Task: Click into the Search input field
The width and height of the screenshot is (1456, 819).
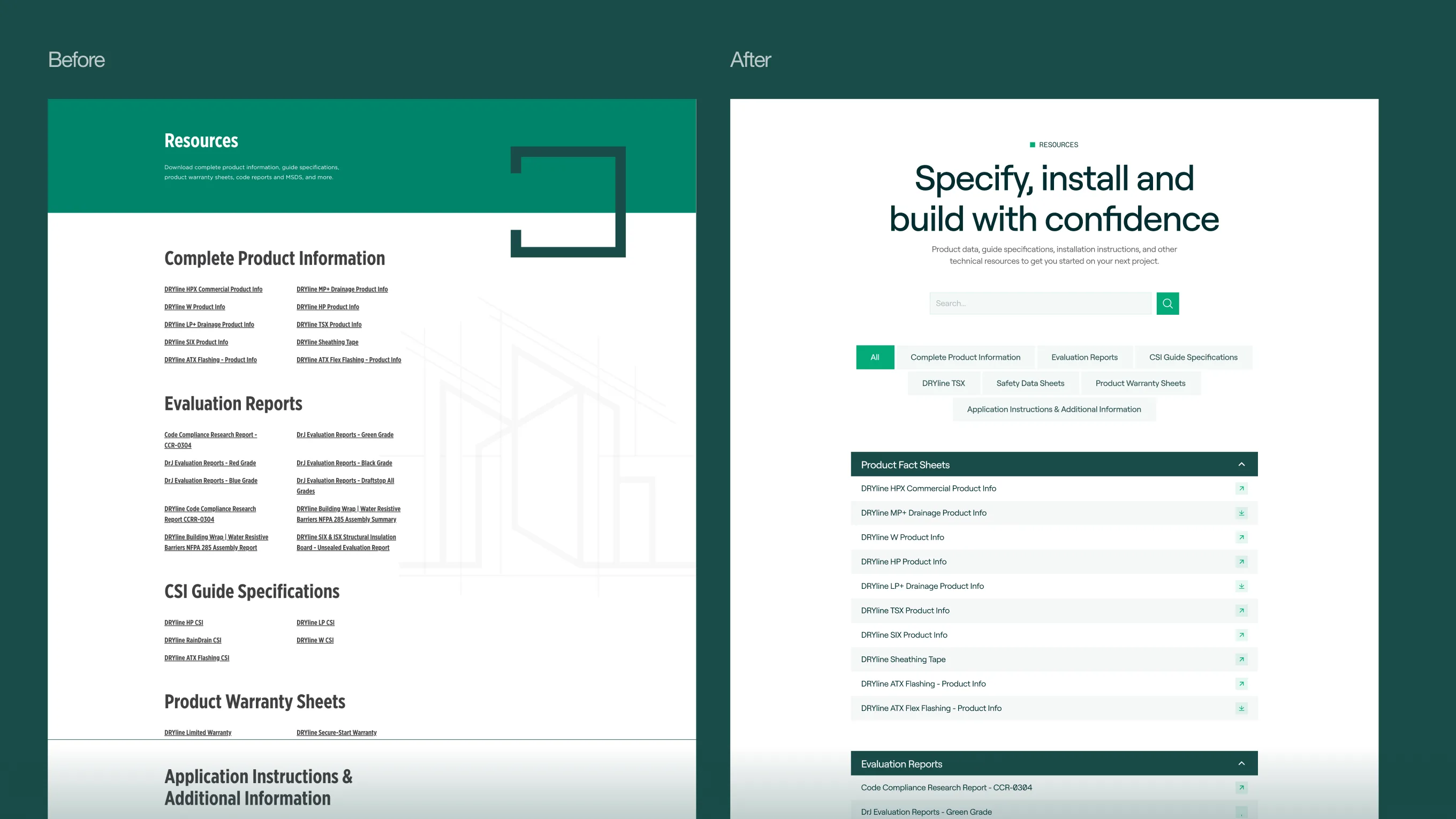Action: 1040,304
